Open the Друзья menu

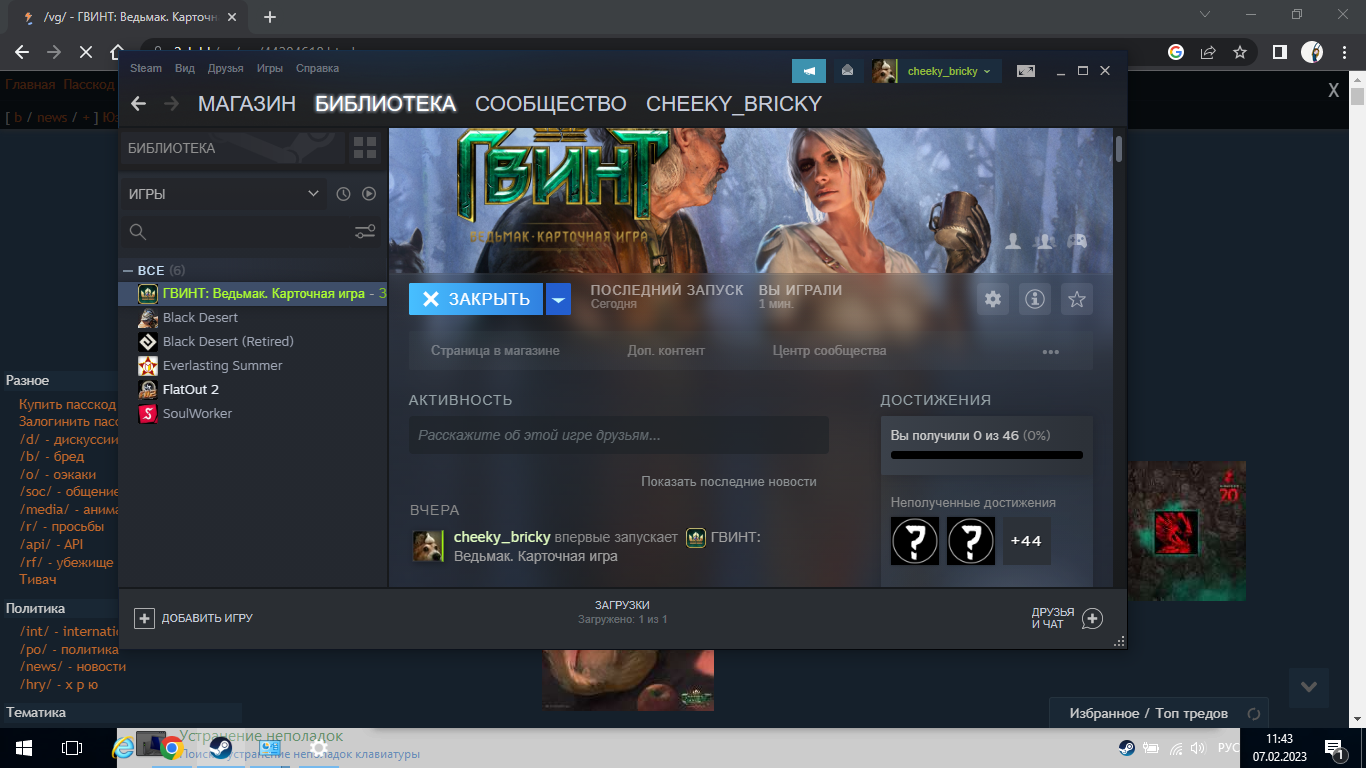225,68
